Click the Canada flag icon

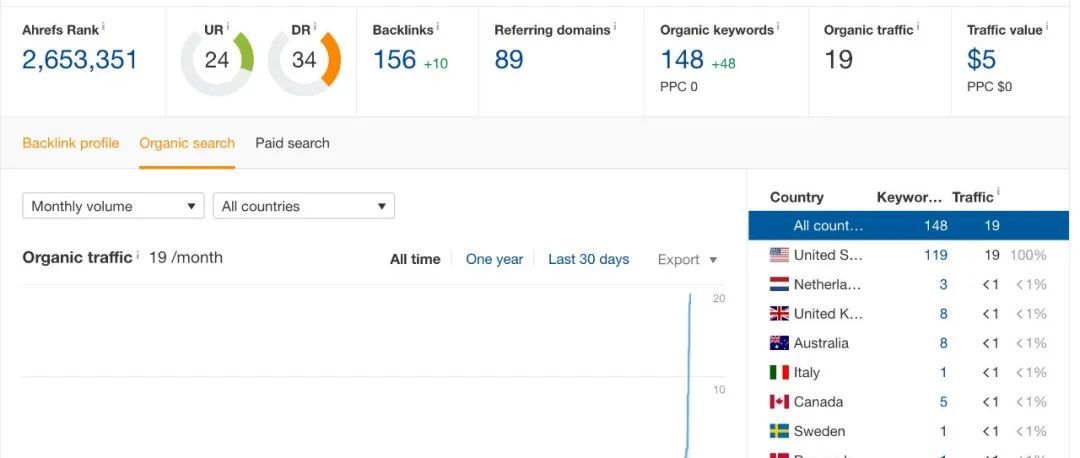point(779,402)
